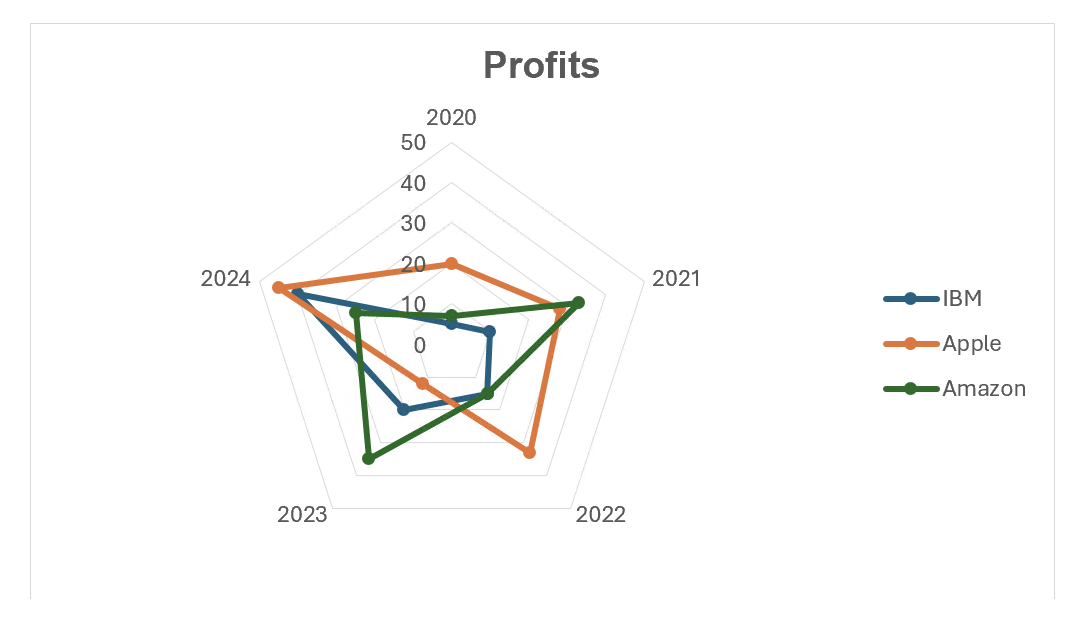This screenshot has width=1074, height=624.
Task: Click the IBM legend entry
Action: click(933, 299)
